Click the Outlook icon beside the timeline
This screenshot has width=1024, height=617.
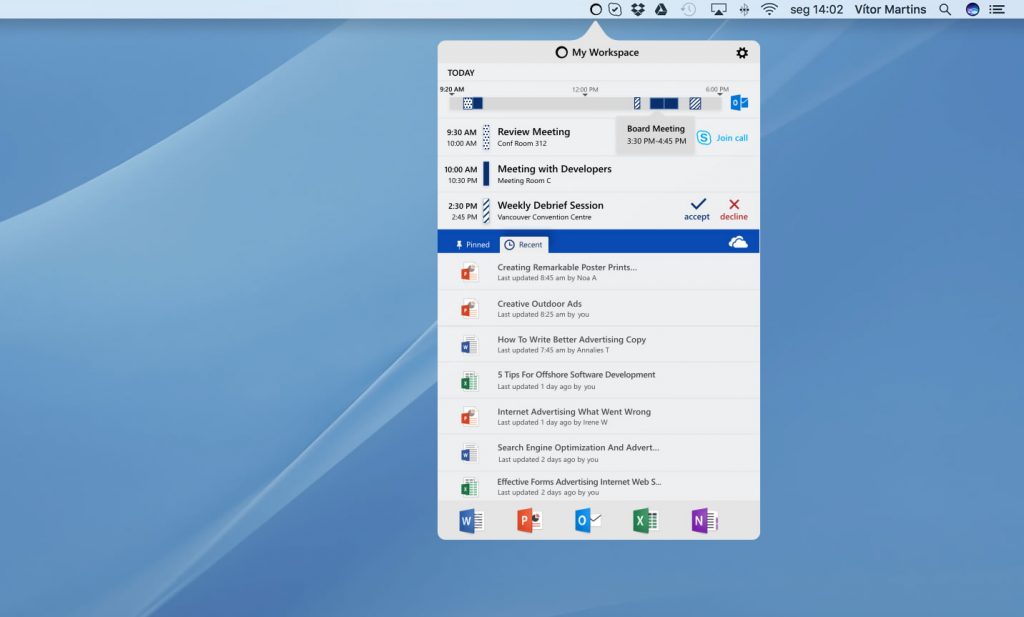[x=739, y=103]
